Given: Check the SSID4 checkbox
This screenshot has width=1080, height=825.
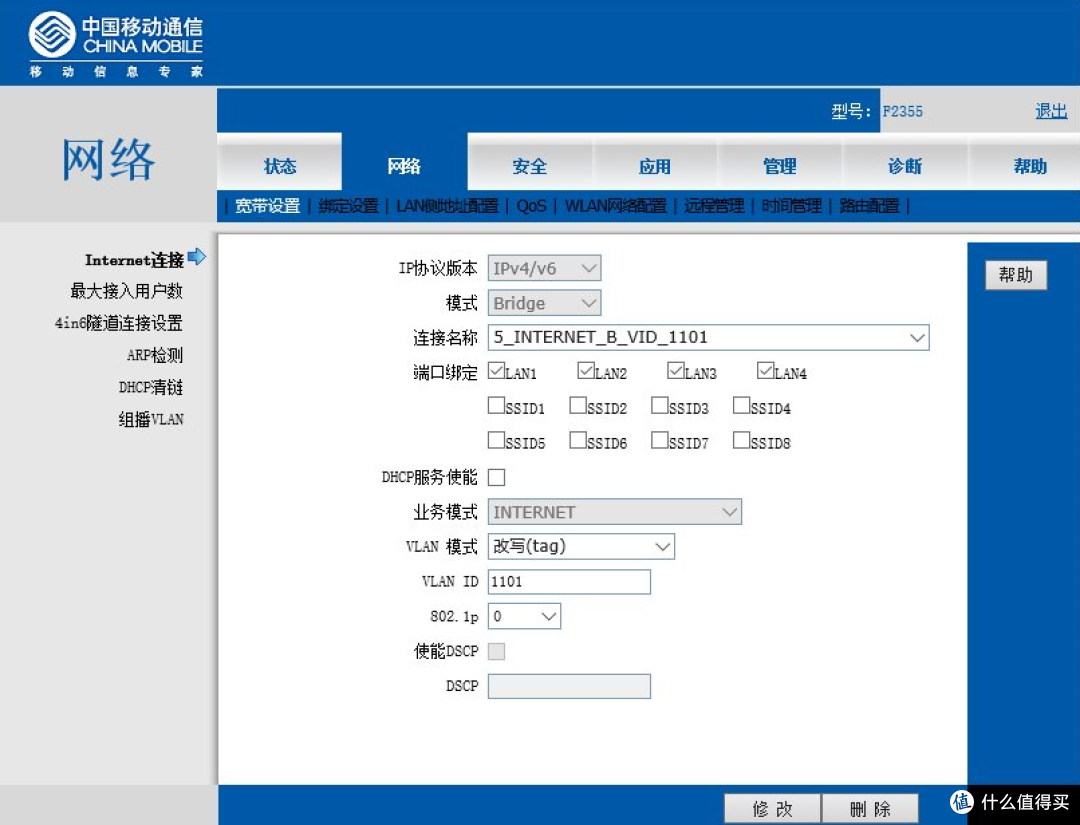Looking at the screenshot, I should (741, 405).
